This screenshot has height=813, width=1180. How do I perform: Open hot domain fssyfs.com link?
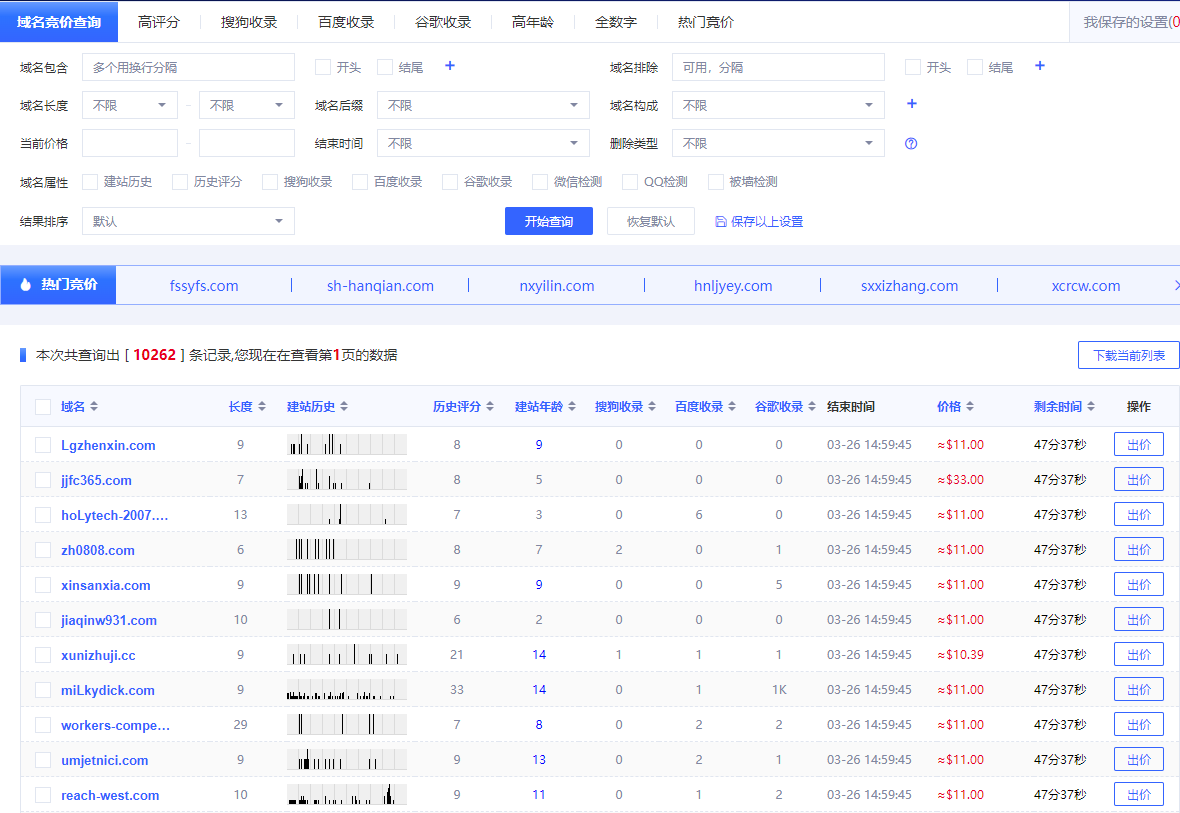(204, 286)
